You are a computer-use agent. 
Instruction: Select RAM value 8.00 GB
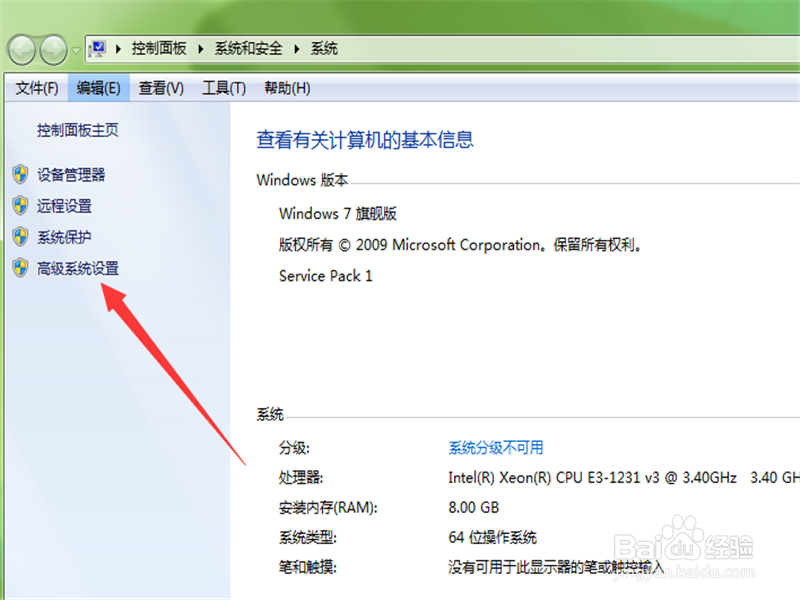[x=473, y=508]
